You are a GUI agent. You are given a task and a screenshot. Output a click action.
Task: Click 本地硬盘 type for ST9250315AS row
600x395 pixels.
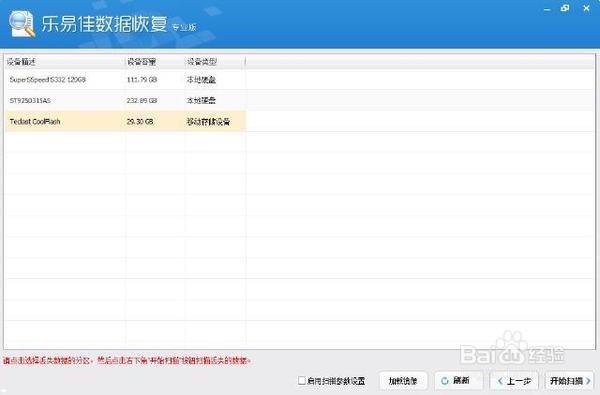tap(201, 101)
